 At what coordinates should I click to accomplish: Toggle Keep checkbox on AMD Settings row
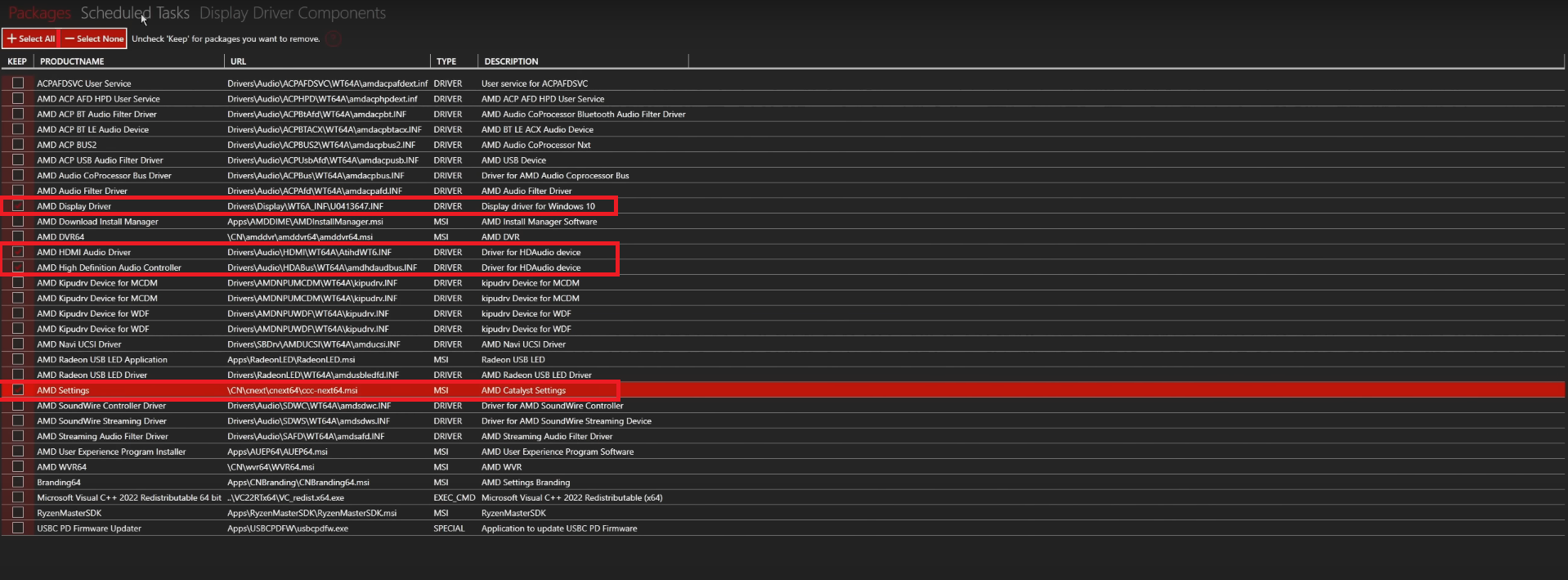point(18,389)
